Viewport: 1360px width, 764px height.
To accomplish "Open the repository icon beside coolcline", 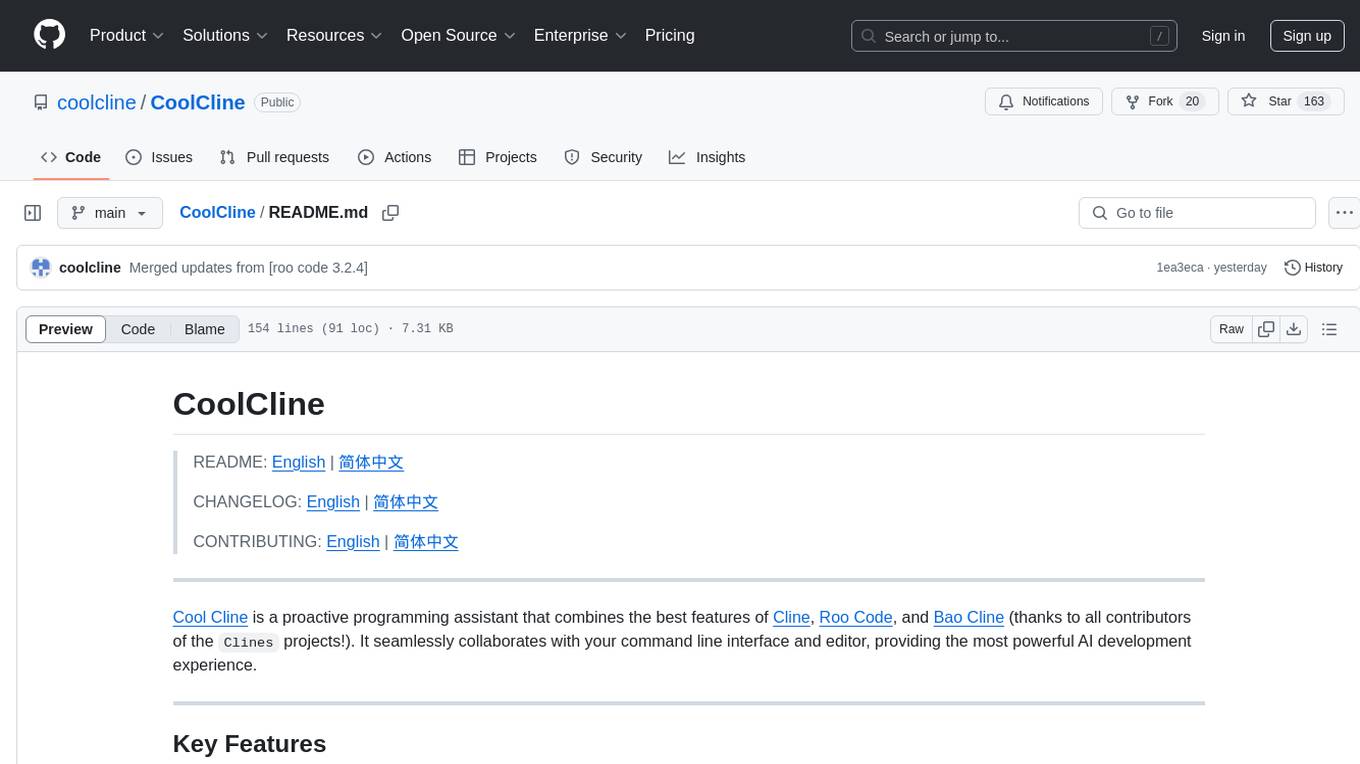I will (41, 102).
